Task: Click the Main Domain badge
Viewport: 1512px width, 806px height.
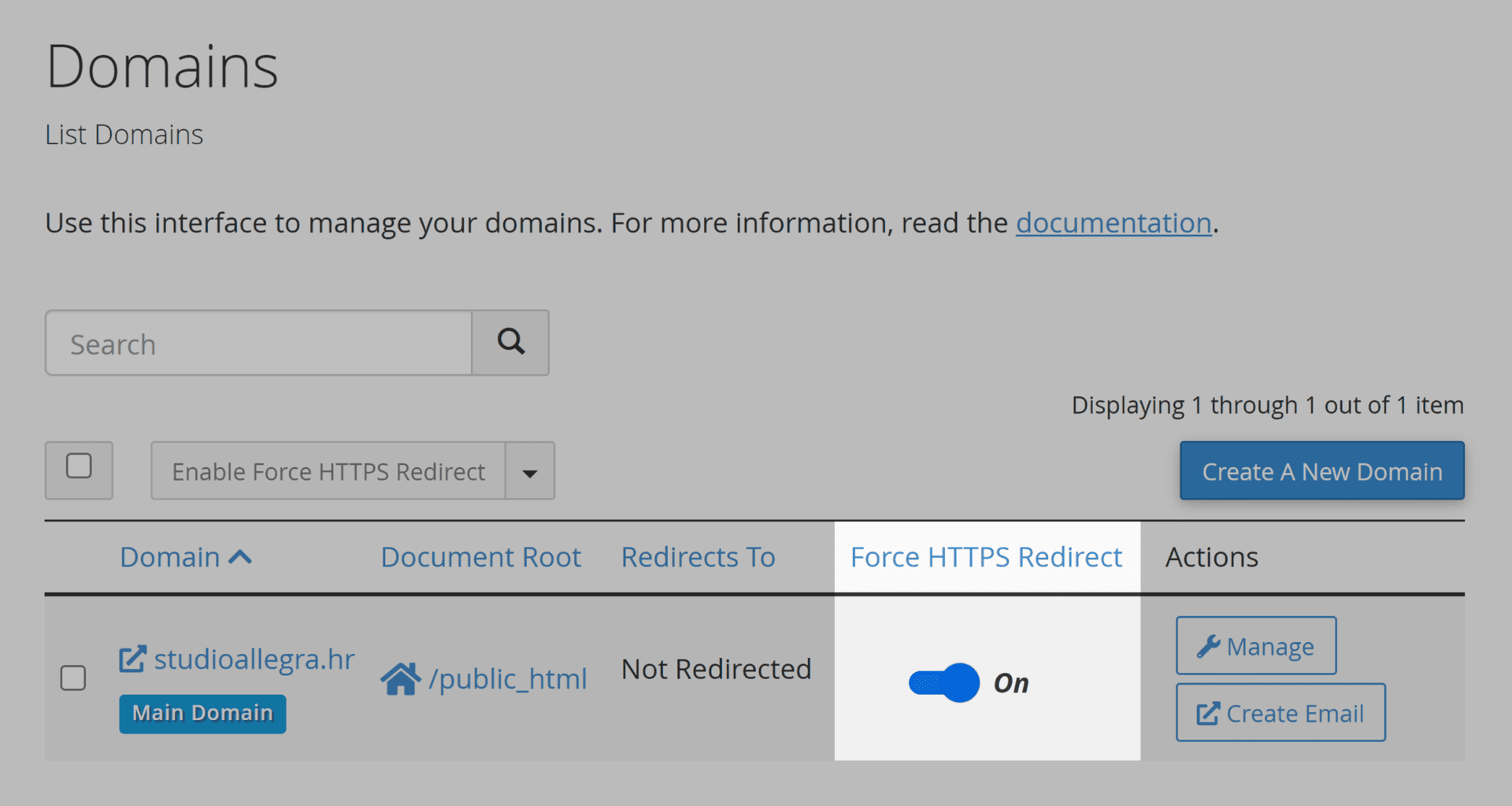Action: pos(202,713)
